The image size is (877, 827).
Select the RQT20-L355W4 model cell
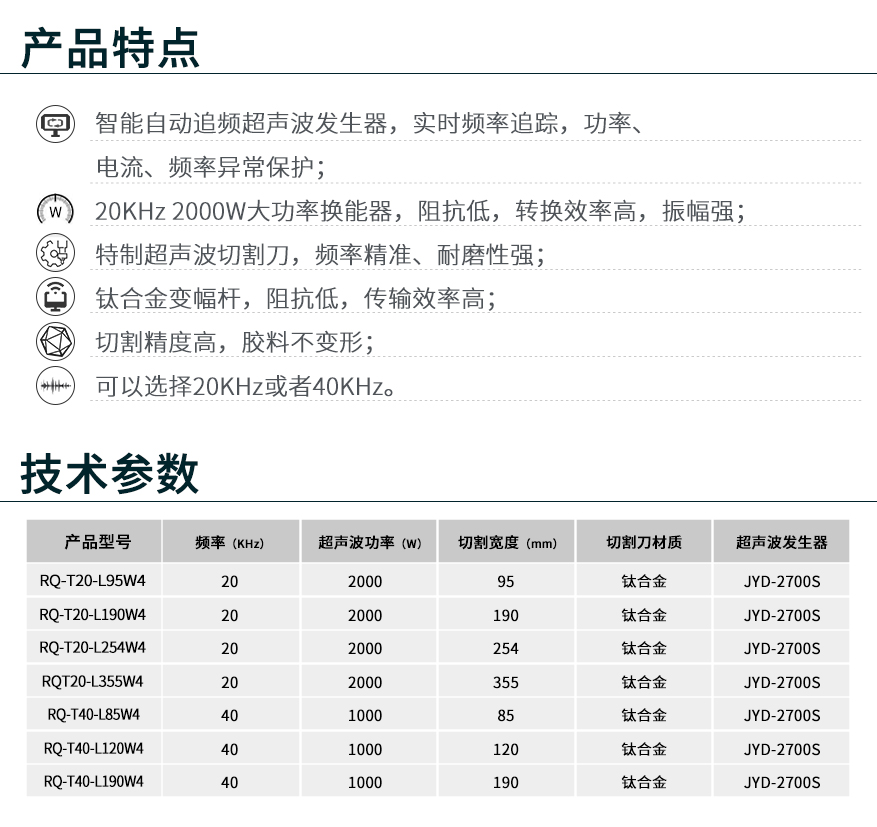(x=93, y=682)
